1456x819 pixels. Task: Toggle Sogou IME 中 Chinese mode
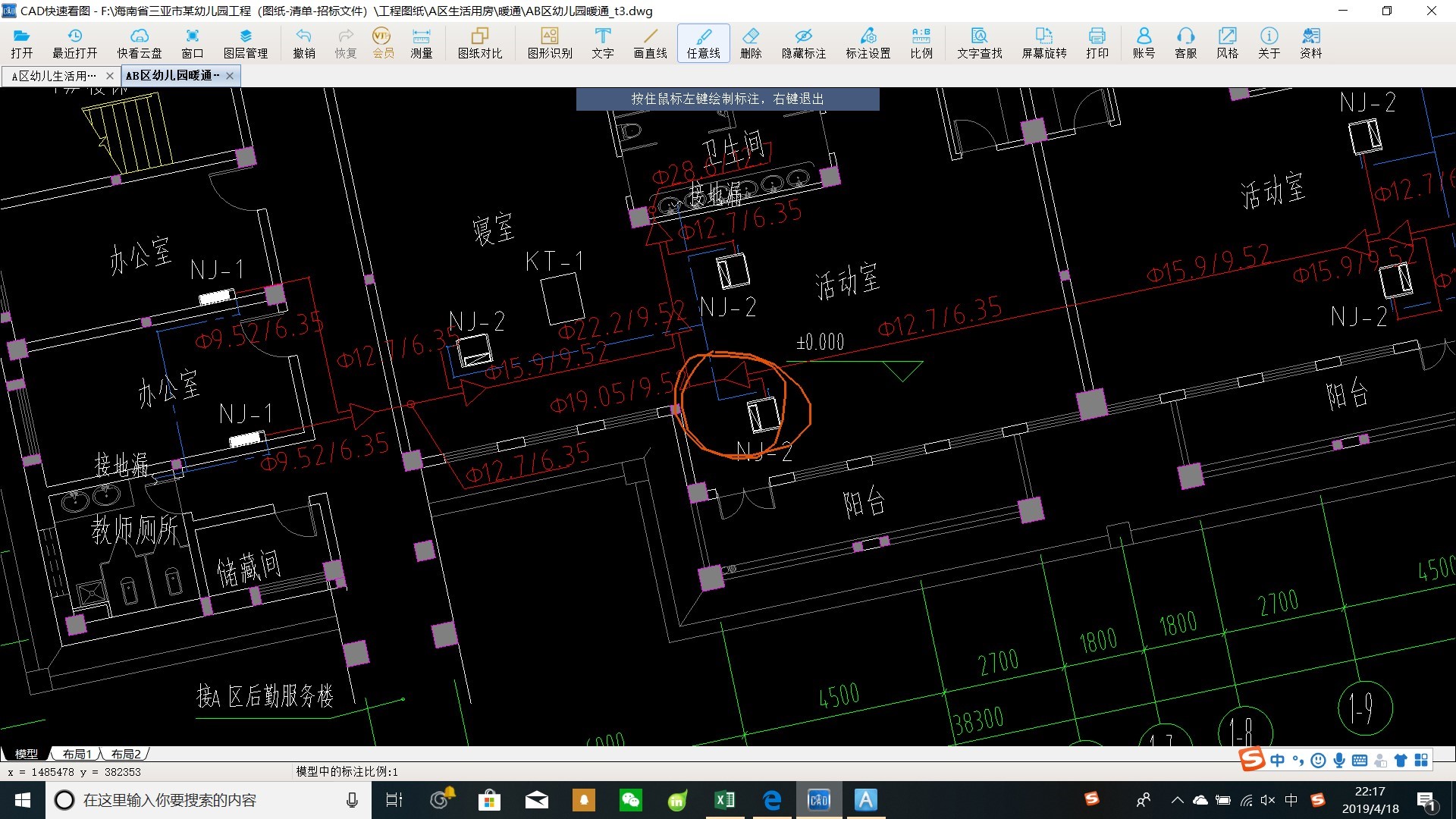coord(1278,760)
